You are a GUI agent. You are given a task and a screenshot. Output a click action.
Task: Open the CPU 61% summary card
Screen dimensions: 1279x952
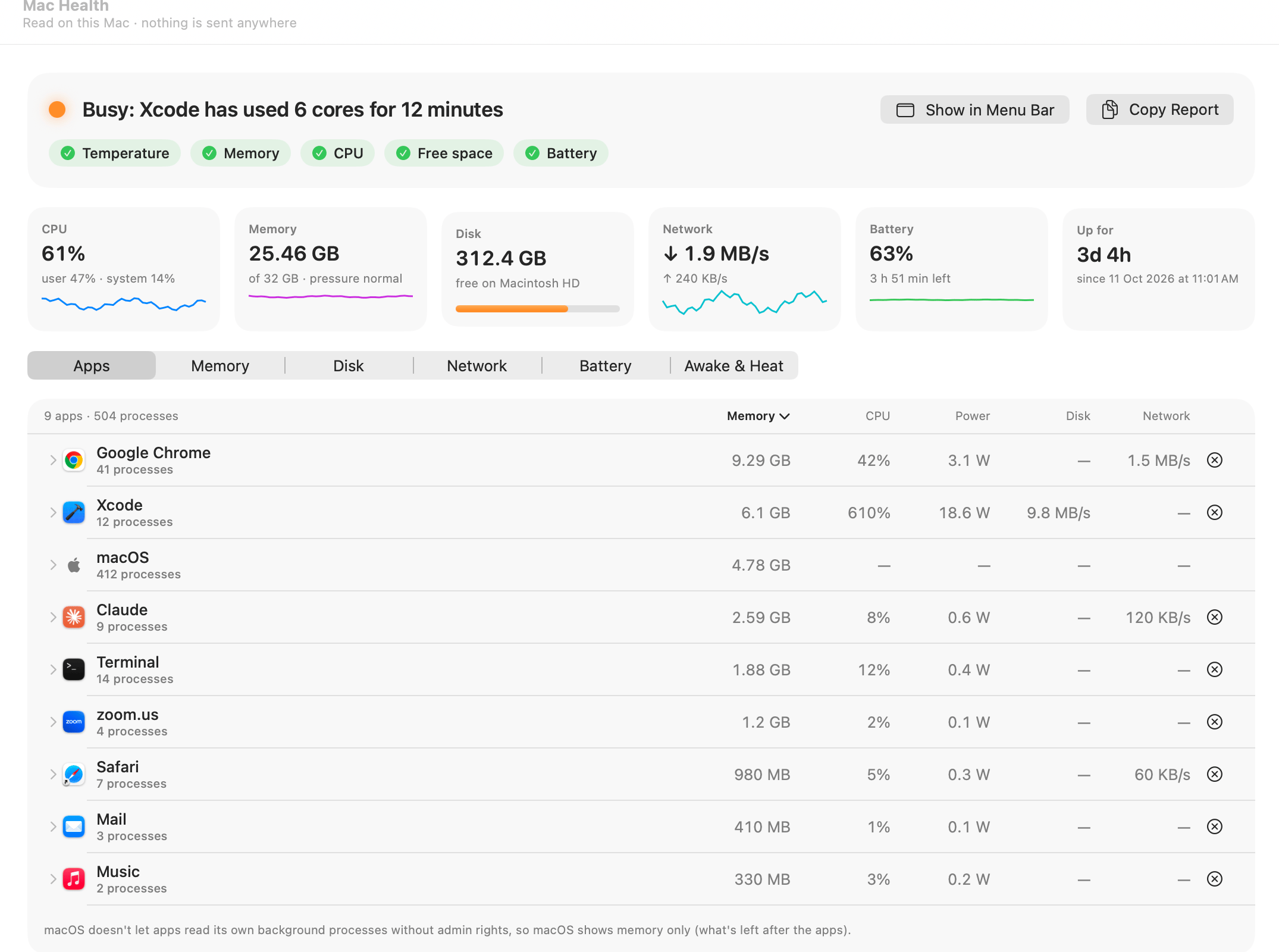click(124, 269)
